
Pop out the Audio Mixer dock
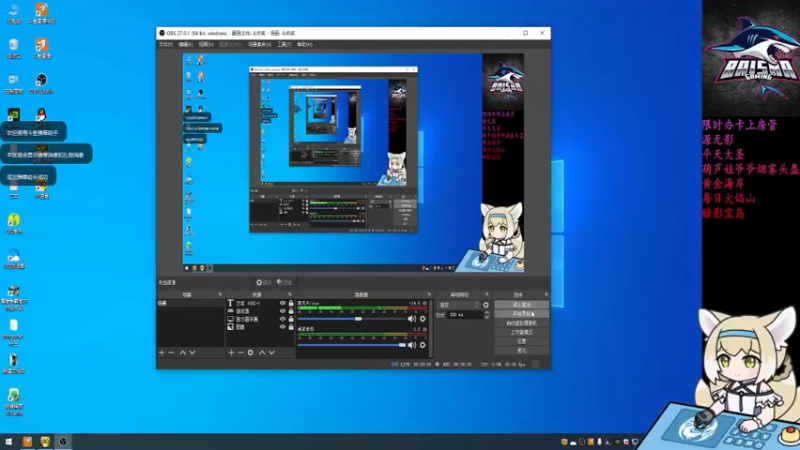(x=429, y=294)
